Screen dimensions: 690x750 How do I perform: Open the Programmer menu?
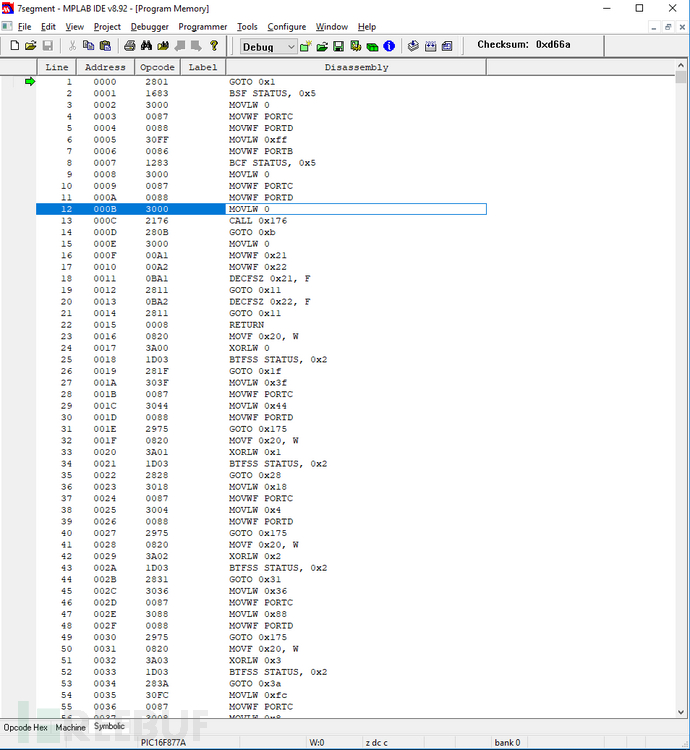point(203,27)
